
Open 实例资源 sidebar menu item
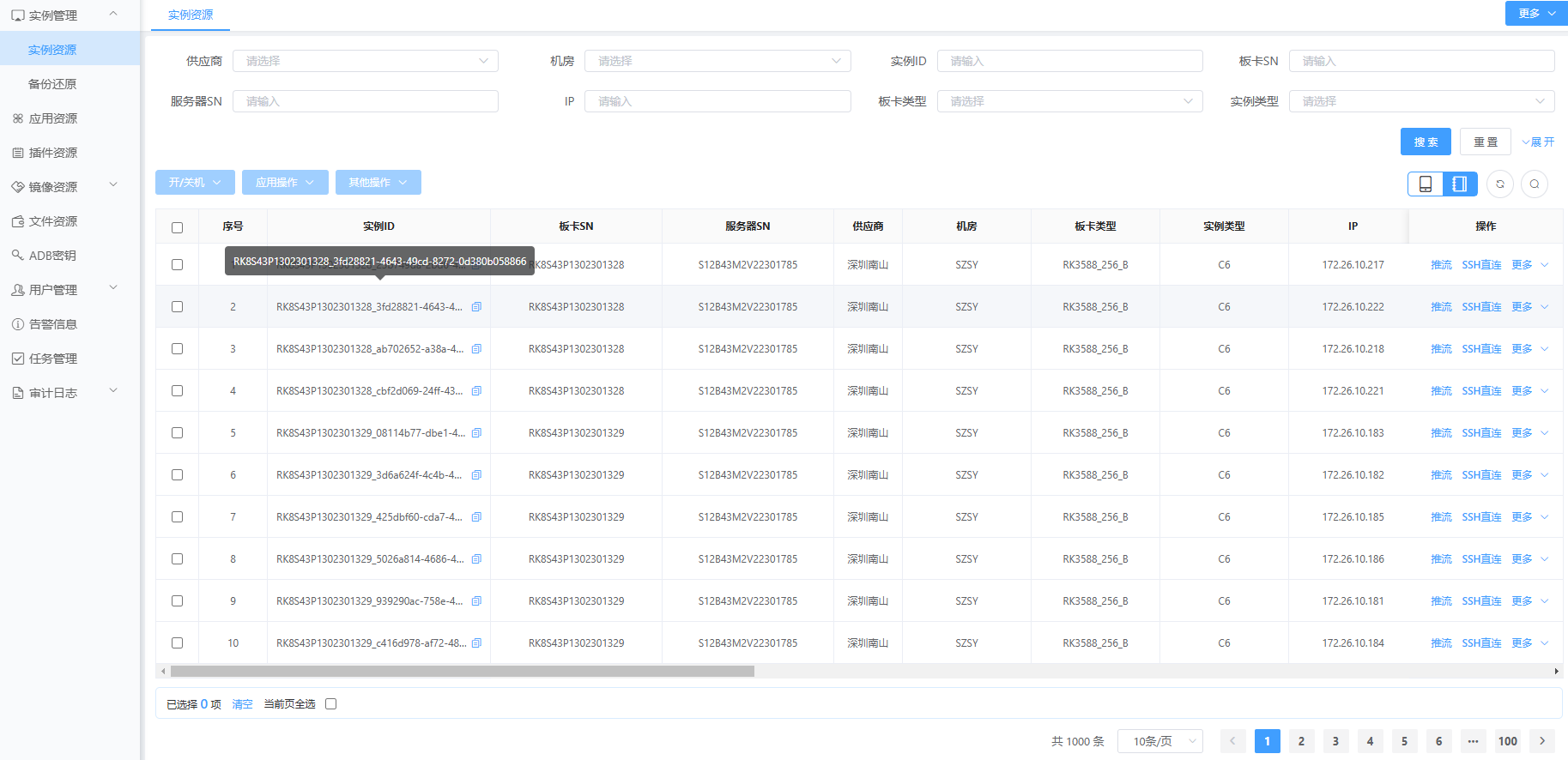[x=70, y=50]
